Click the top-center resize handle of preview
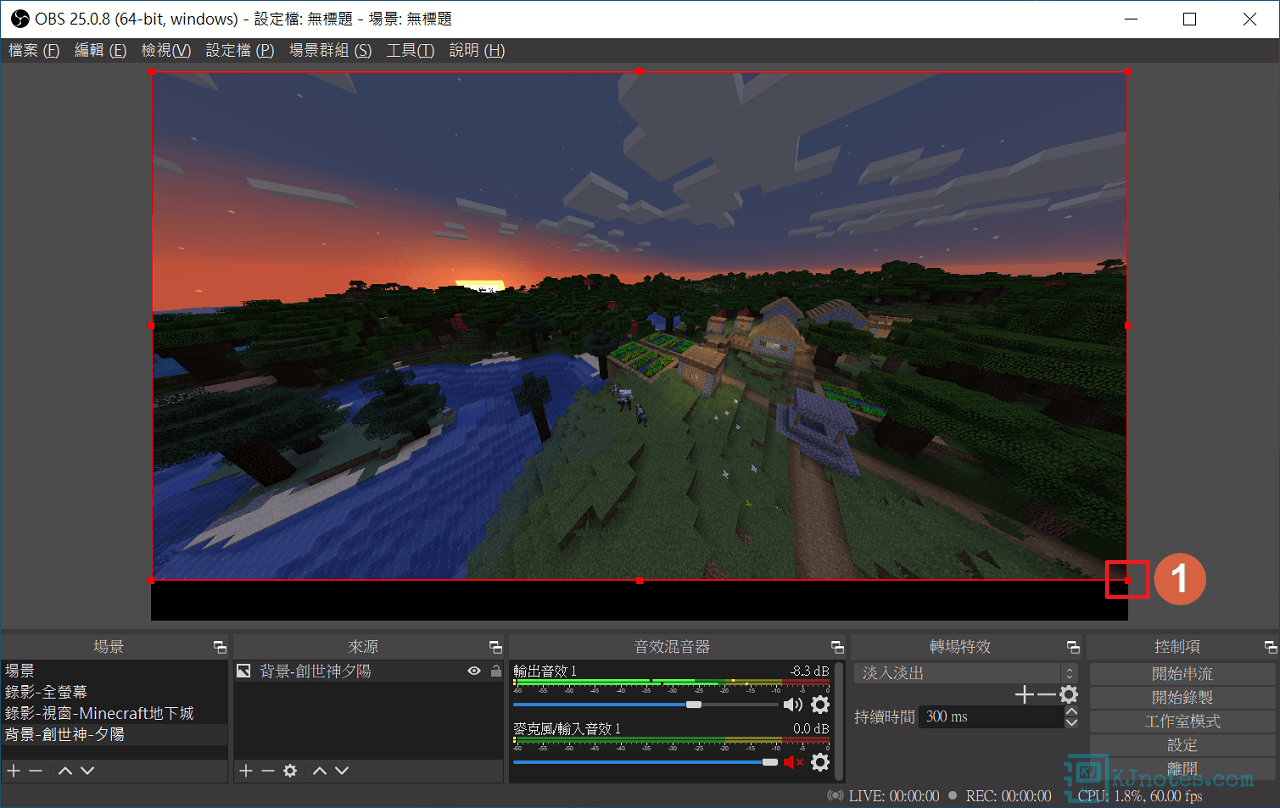 tap(639, 72)
